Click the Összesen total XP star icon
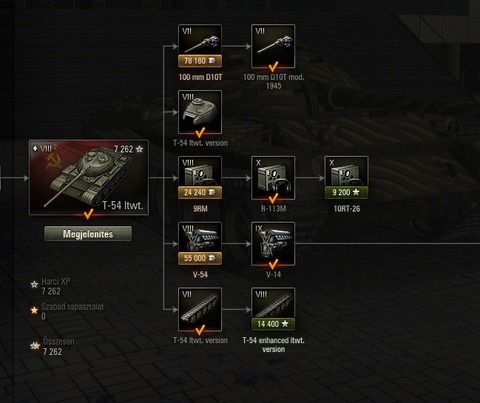The height and width of the screenshot is (403, 480). (35, 346)
